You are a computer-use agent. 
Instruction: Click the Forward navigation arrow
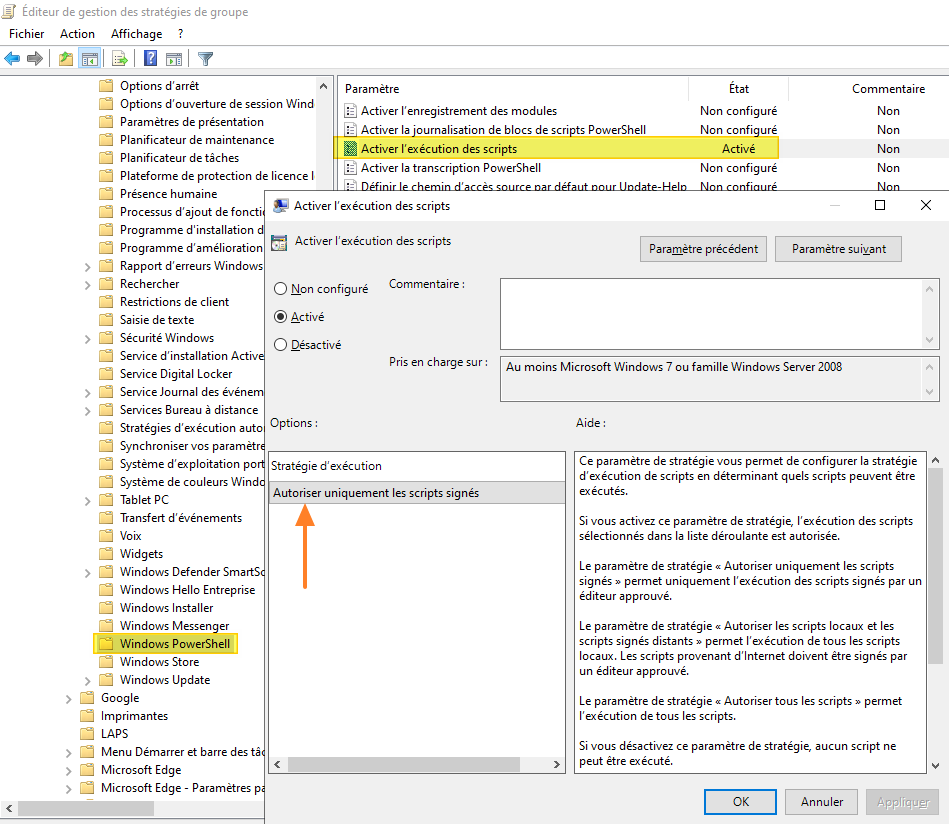click(35, 58)
